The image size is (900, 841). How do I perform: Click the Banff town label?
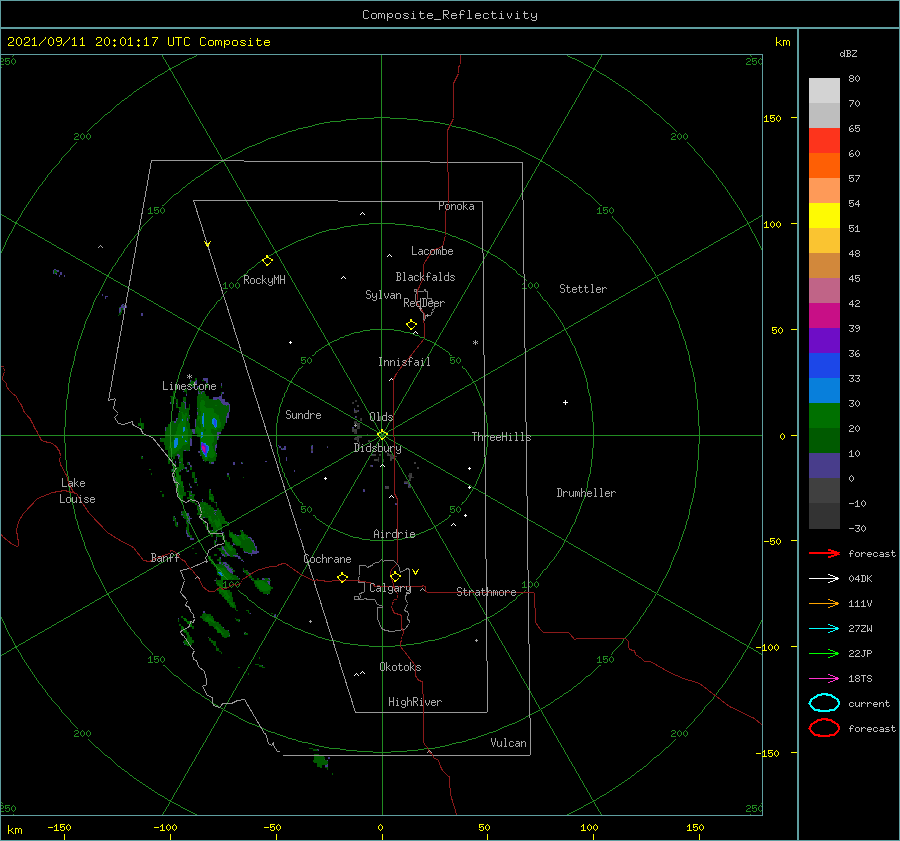165,557
